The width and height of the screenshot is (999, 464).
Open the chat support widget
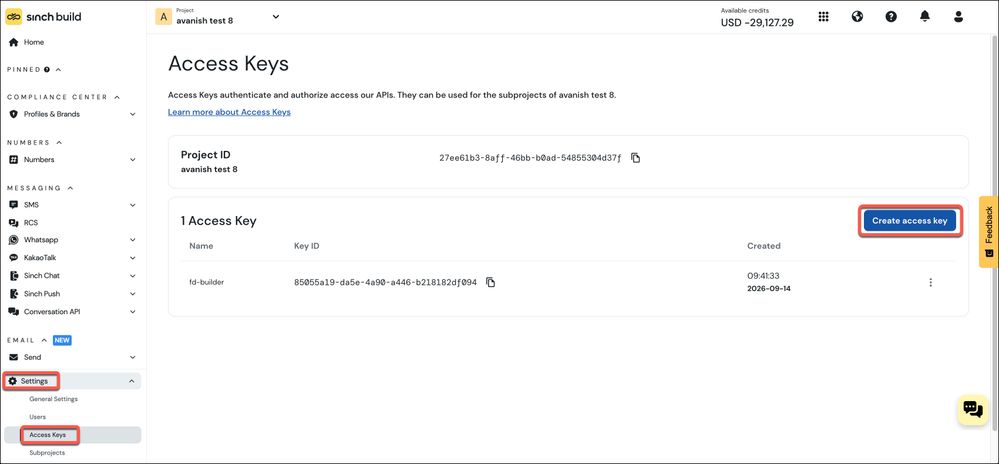click(972, 409)
